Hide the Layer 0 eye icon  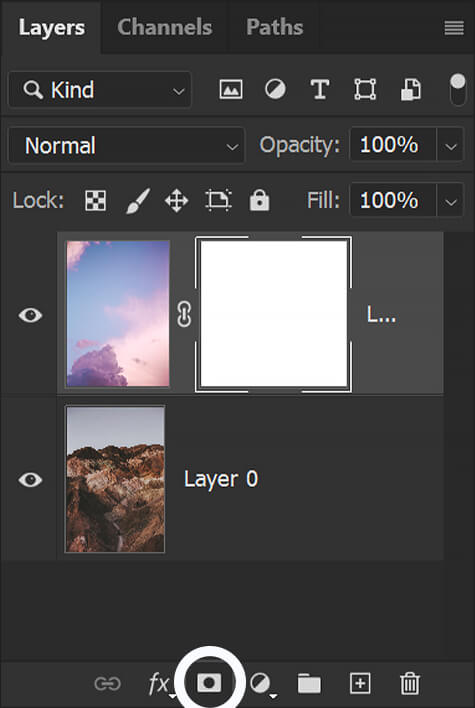[x=30, y=479]
